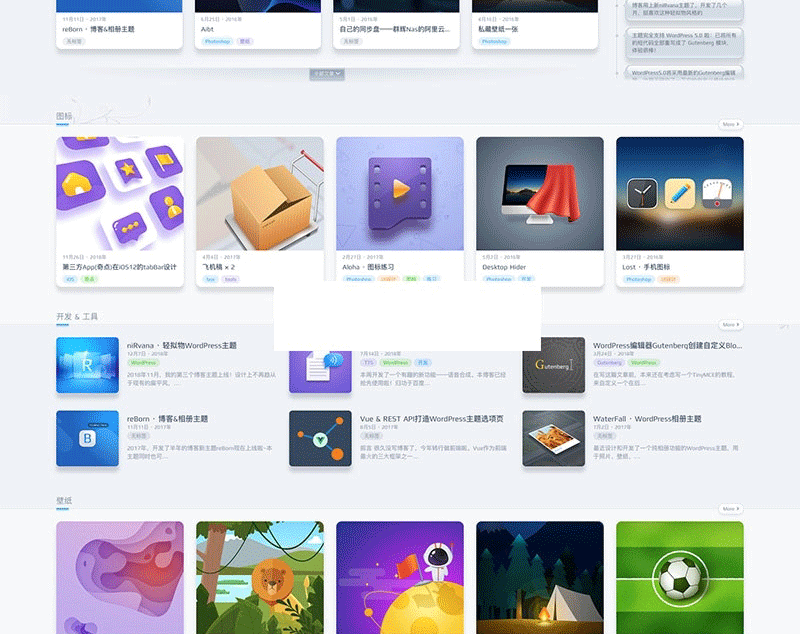Click WordPress tag under Gutenberg article

pos(643,363)
